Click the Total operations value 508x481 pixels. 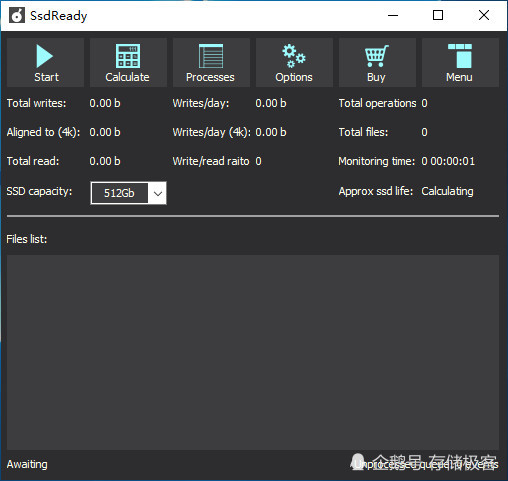pyautogui.click(x=424, y=103)
